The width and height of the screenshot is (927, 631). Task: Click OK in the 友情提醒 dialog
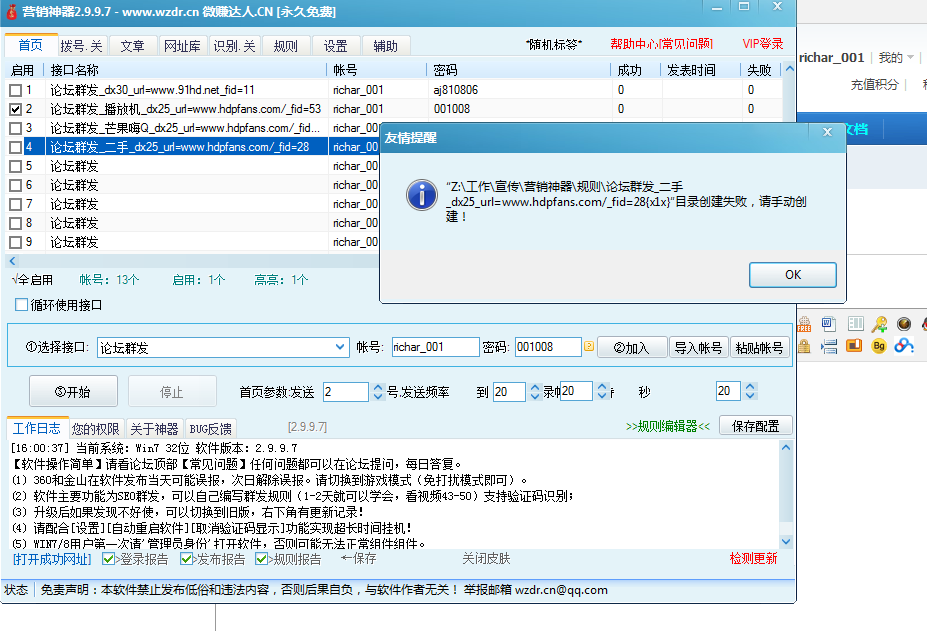791,274
